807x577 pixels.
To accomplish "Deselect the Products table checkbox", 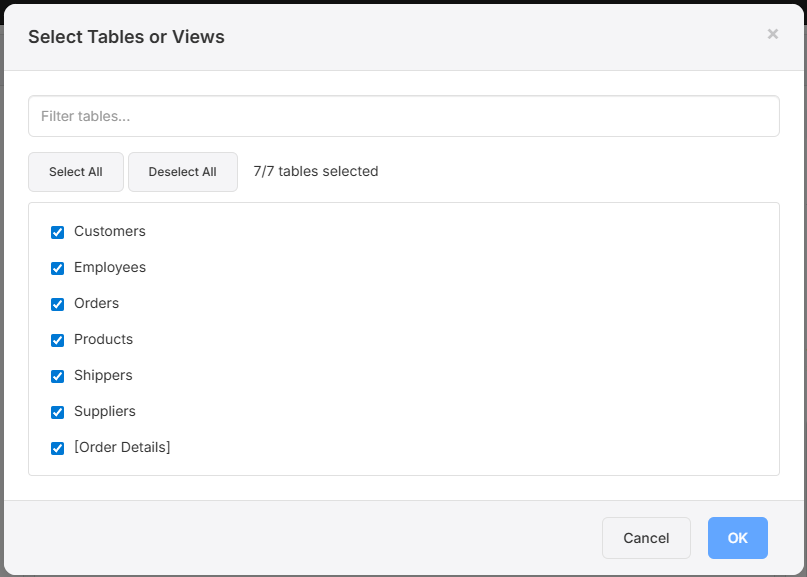I will [x=58, y=340].
